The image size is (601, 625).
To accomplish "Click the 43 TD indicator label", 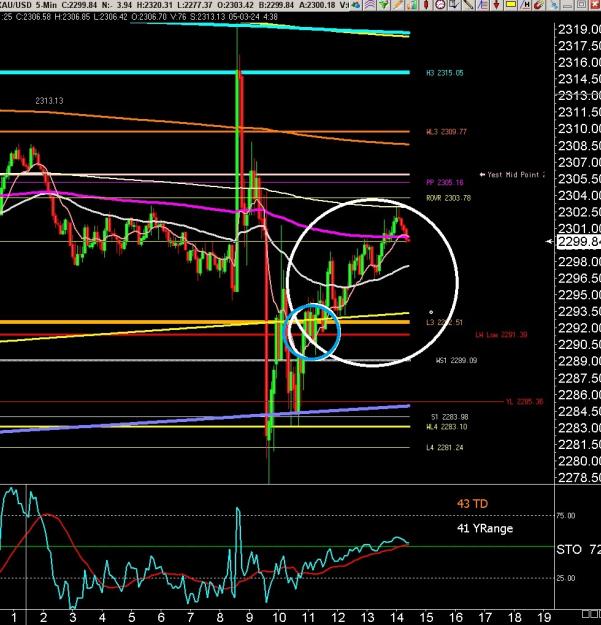I will (x=472, y=504).
